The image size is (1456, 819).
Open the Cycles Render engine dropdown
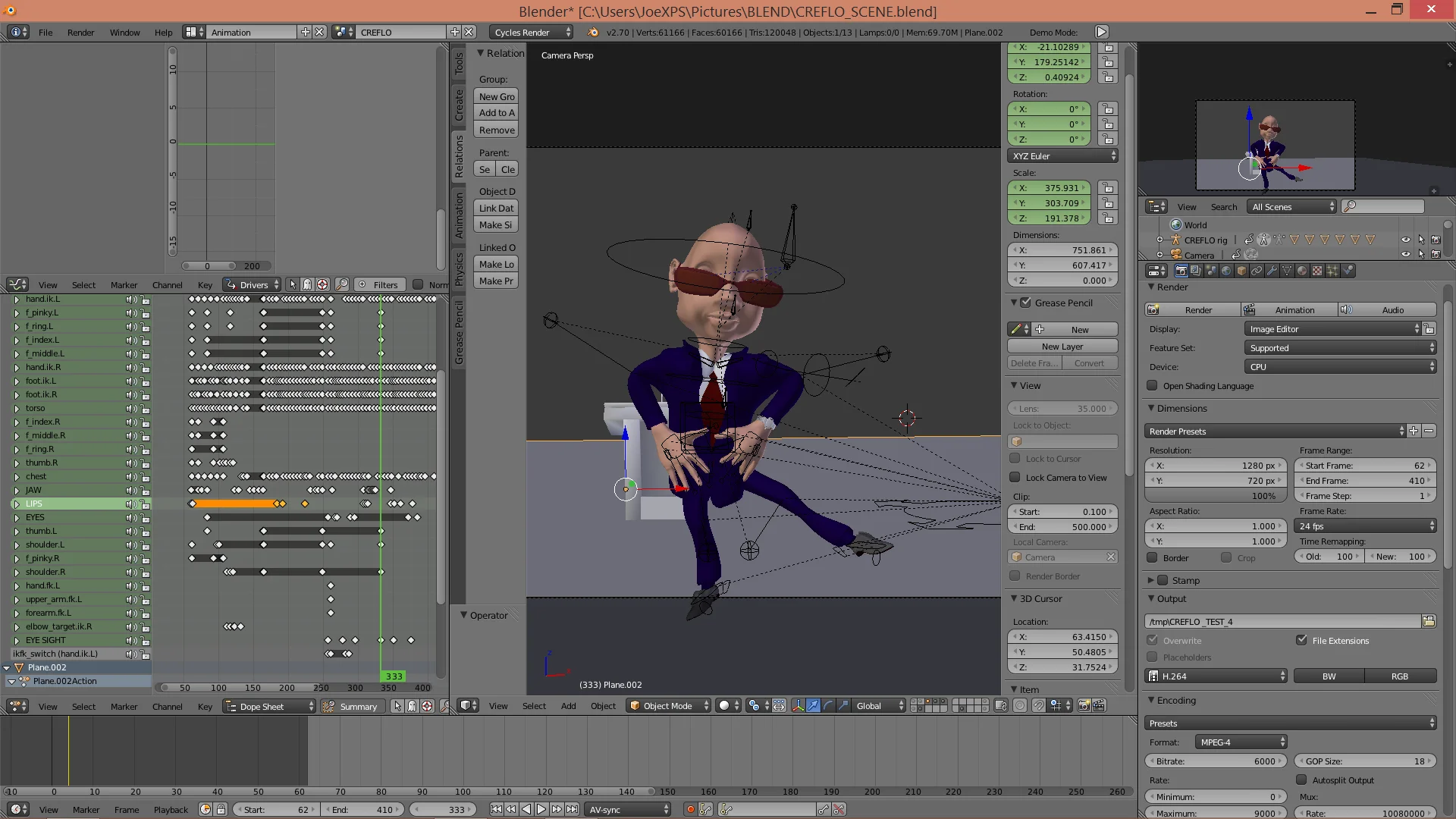point(531,33)
